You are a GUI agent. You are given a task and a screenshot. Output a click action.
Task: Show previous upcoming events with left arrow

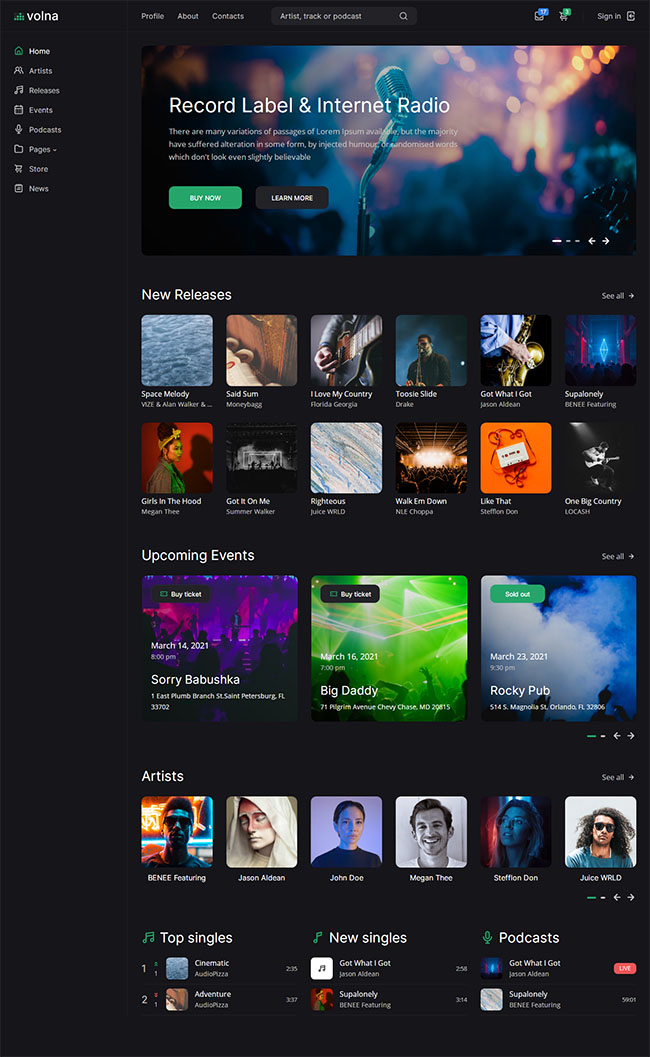point(617,736)
